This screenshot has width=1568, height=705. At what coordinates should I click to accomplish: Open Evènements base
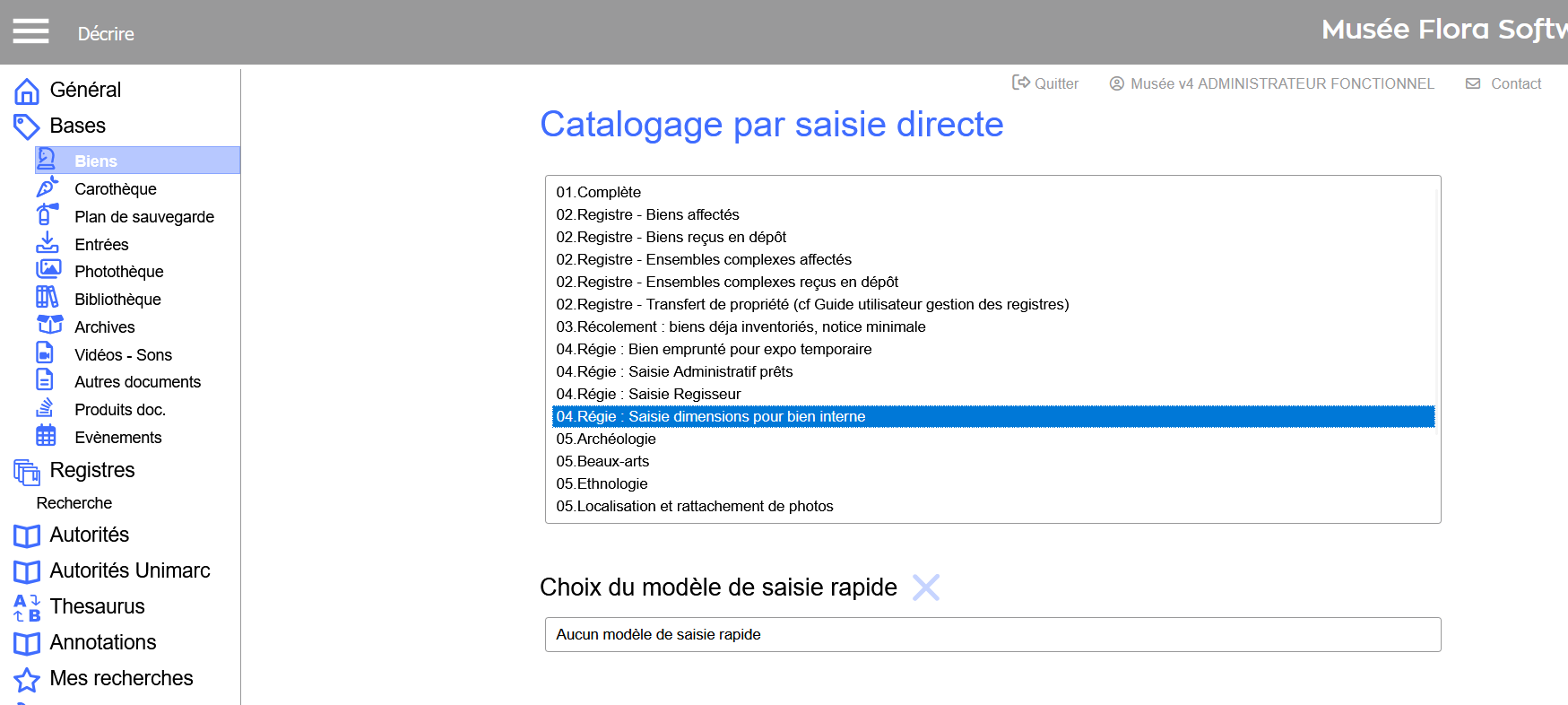[x=118, y=438]
